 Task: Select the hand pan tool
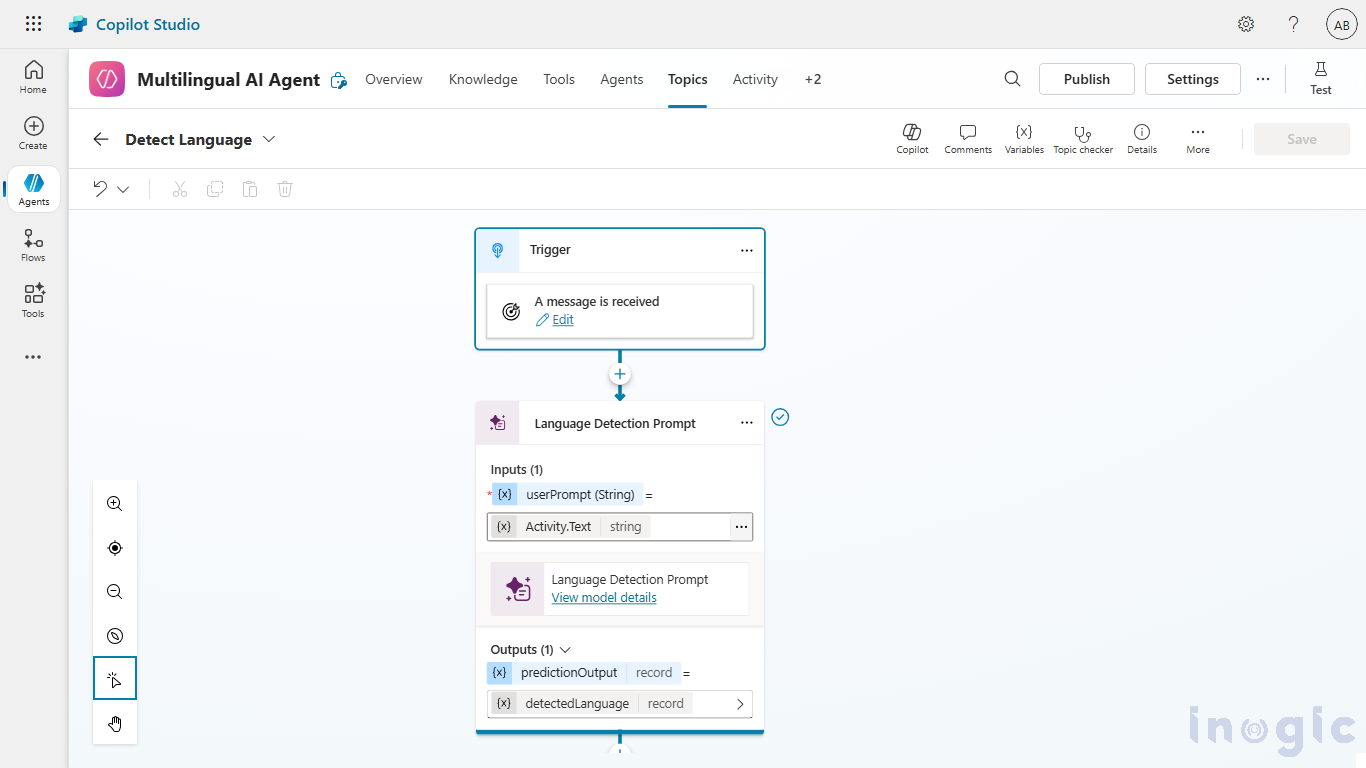click(x=115, y=724)
